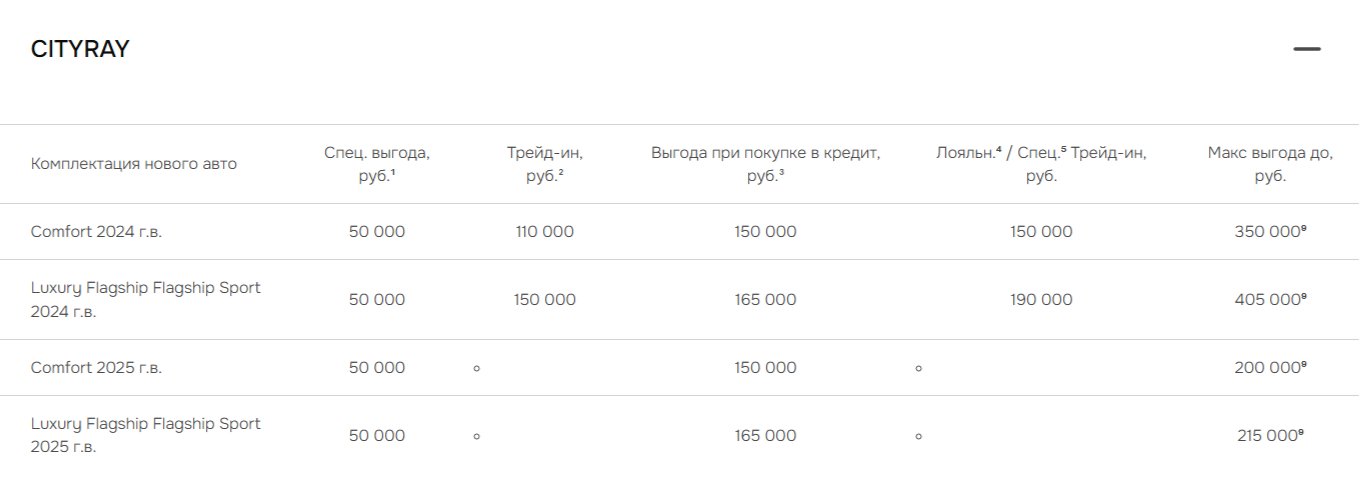The width and height of the screenshot is (1359, 498).
Task: Click the 110 000 trade-in value
Action: (x=545, y=231)
